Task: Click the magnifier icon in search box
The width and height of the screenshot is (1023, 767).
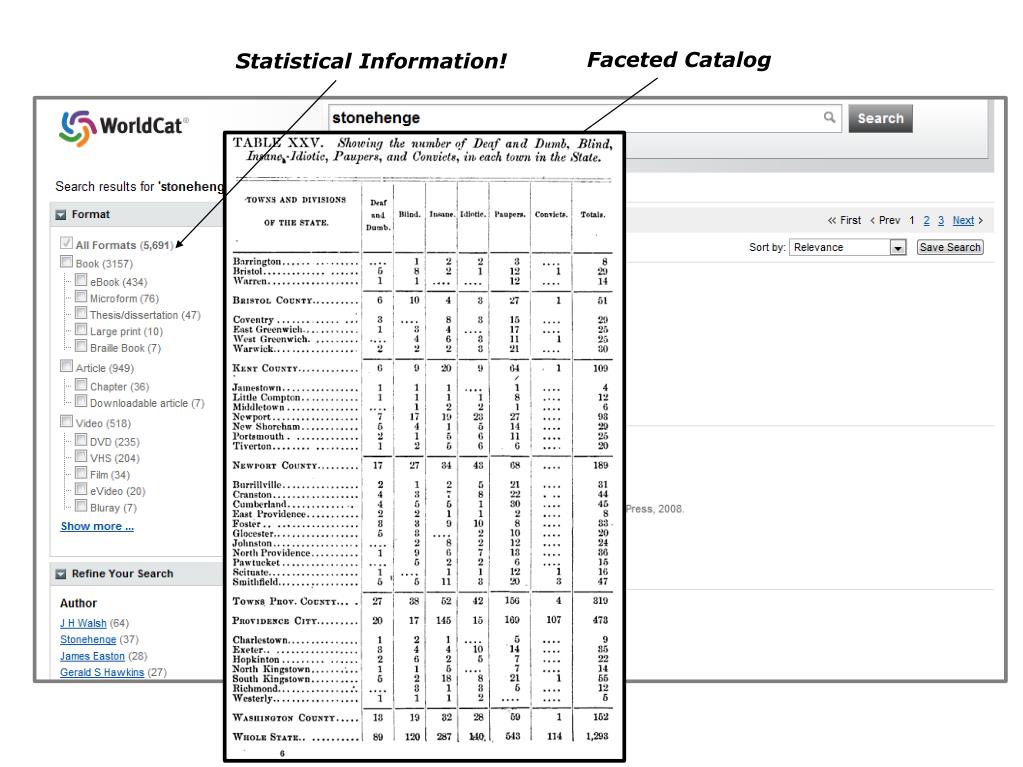Action: [x=829, y=117]
